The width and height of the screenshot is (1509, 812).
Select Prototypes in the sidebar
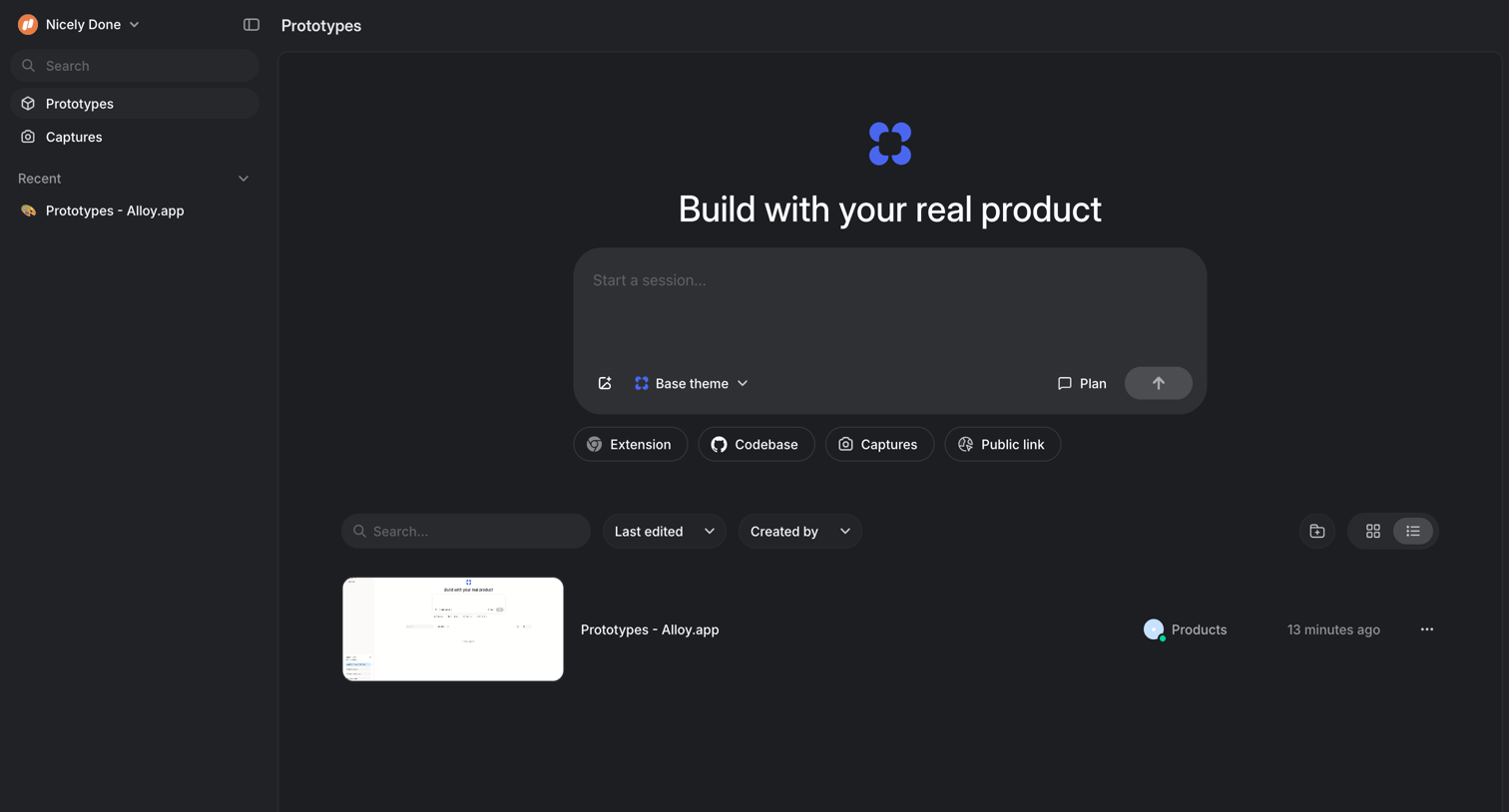coord(135,104)
